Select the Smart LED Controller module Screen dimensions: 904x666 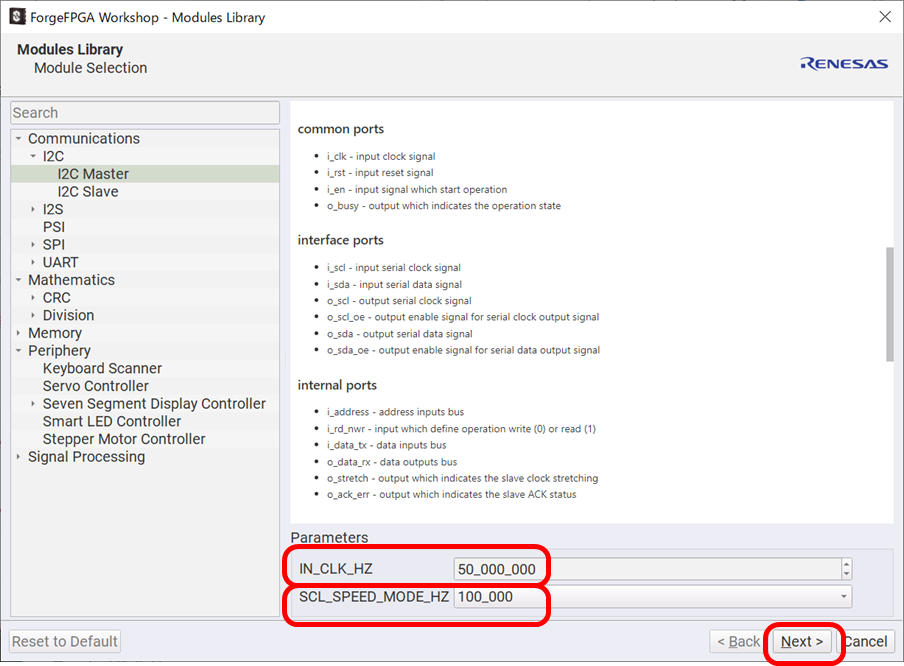112,422
